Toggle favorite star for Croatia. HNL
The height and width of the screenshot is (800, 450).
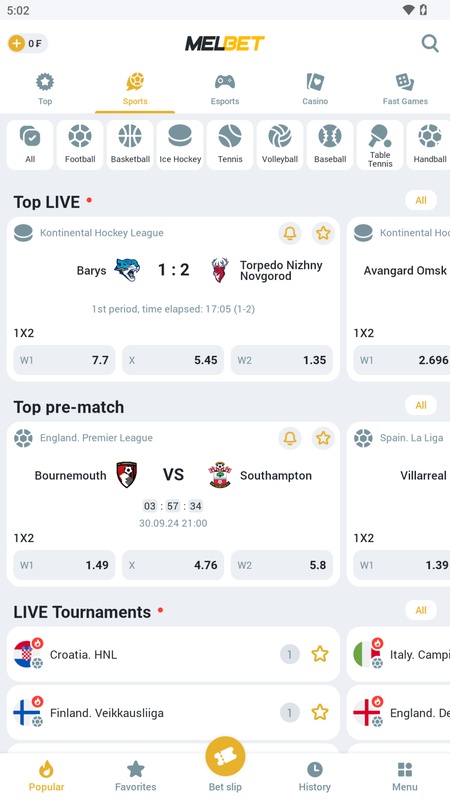point(320,654)
